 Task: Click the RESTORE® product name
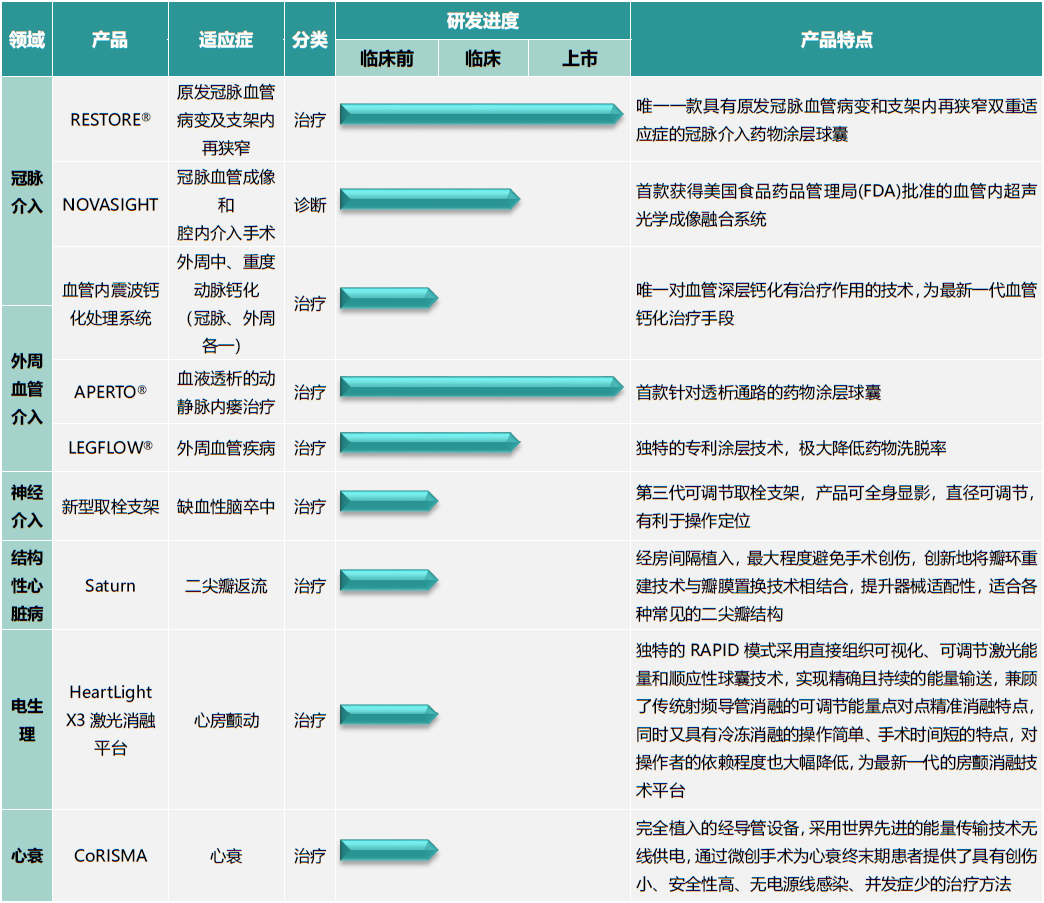tap(110, 119)
